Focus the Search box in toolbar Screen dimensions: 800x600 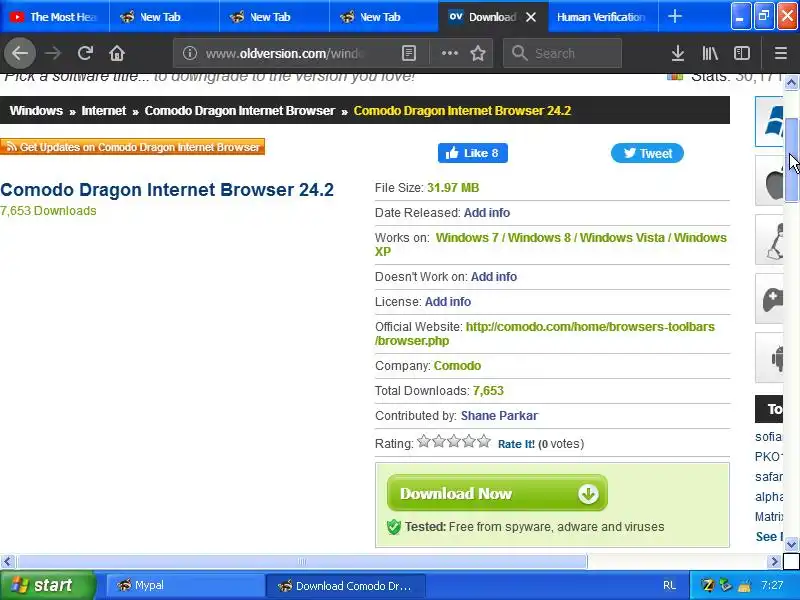562,53
